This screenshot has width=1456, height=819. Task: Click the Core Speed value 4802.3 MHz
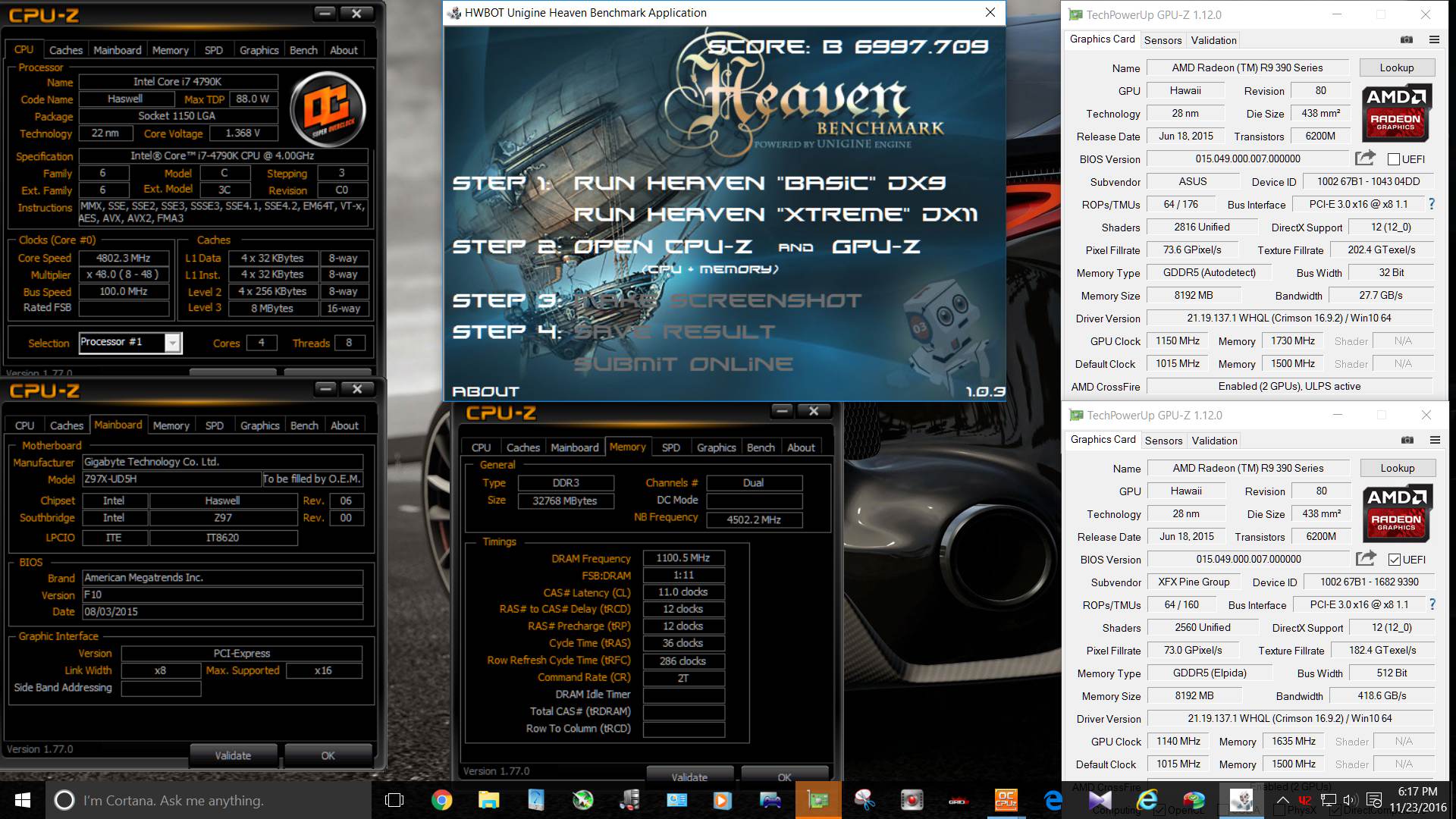tap(124, 258)
